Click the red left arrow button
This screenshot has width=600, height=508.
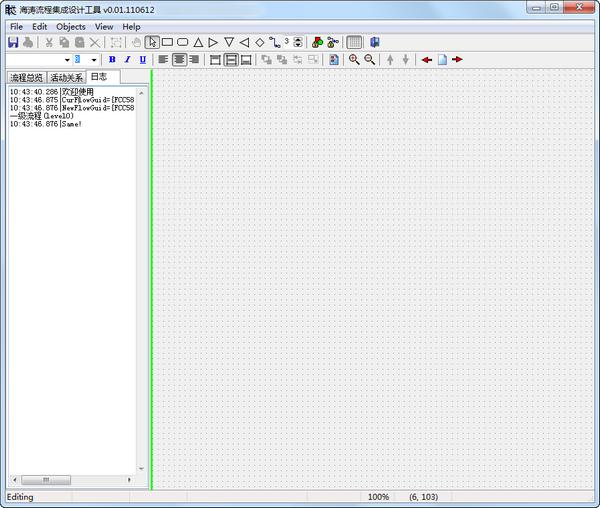[x=427, y=60]
